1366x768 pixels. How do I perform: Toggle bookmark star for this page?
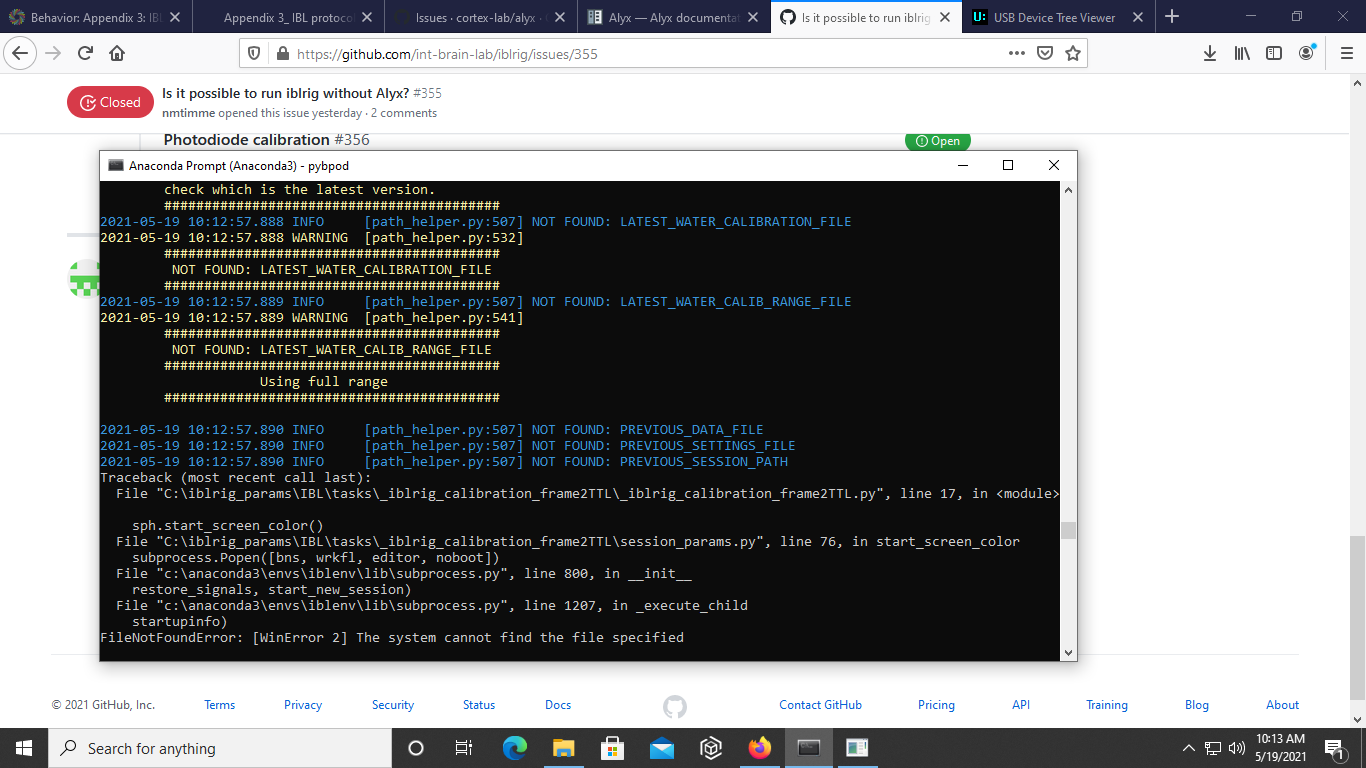click(x=1071, y=53)
